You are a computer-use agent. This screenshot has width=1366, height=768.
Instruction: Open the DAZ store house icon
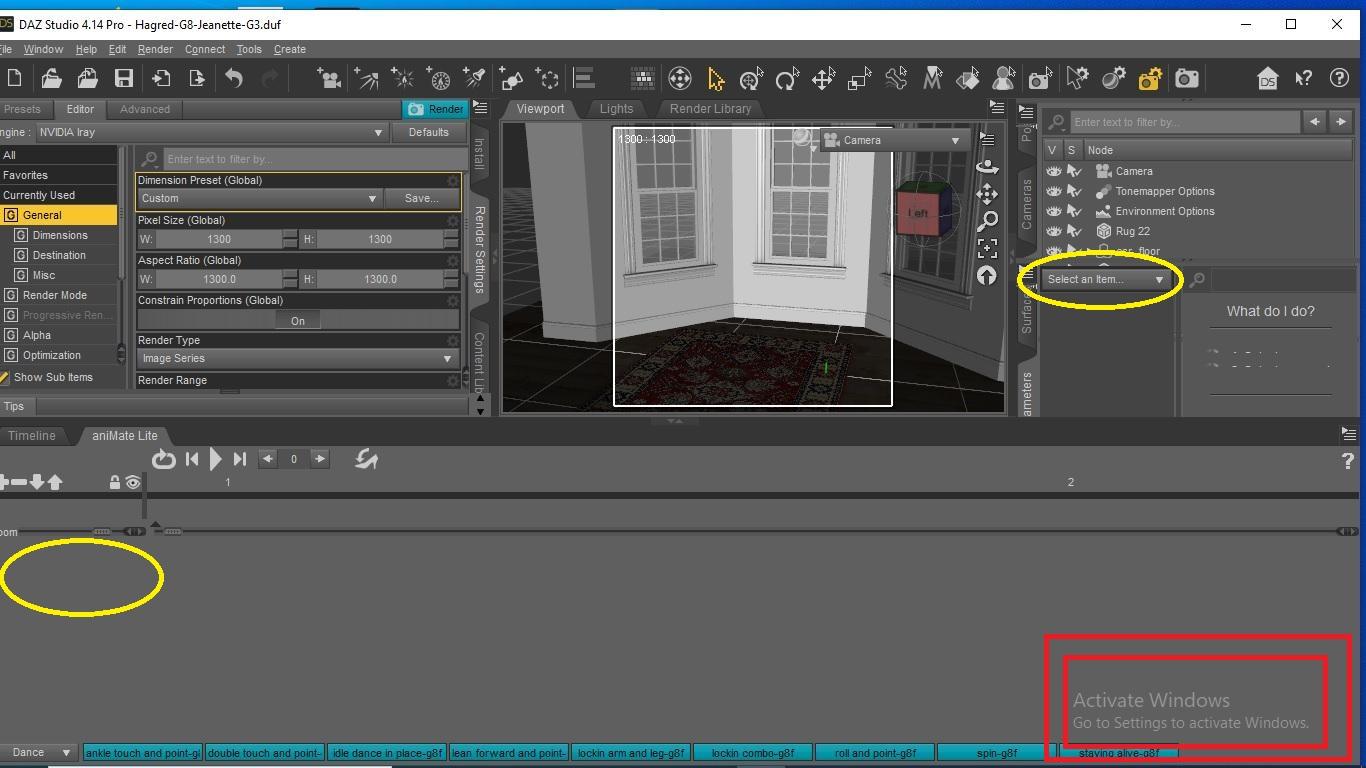1267,78
